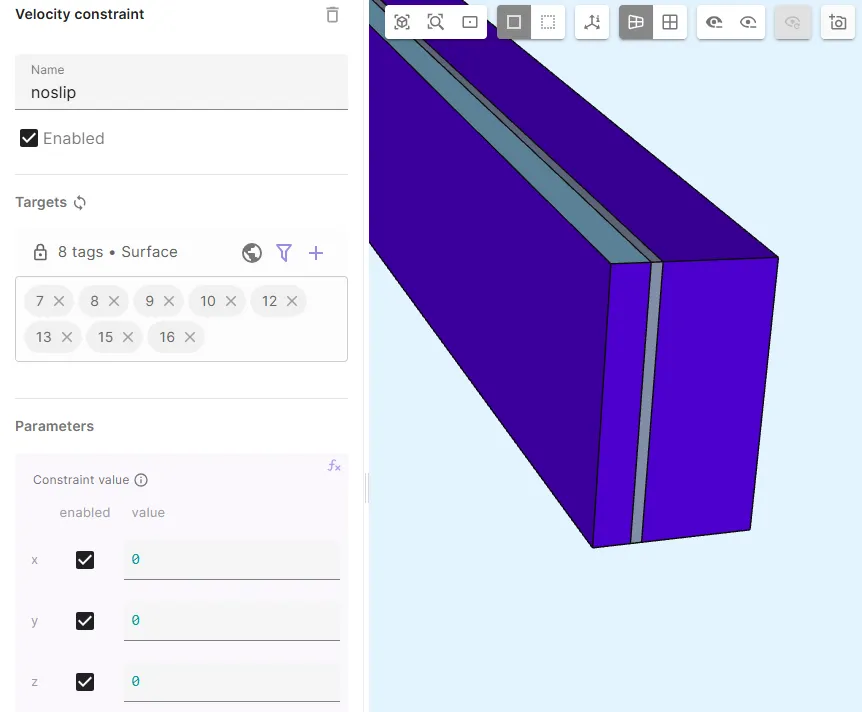The image size is (862, 712).
Task: Switch to dashed box selection mode
Action: (x=548, y=22)
